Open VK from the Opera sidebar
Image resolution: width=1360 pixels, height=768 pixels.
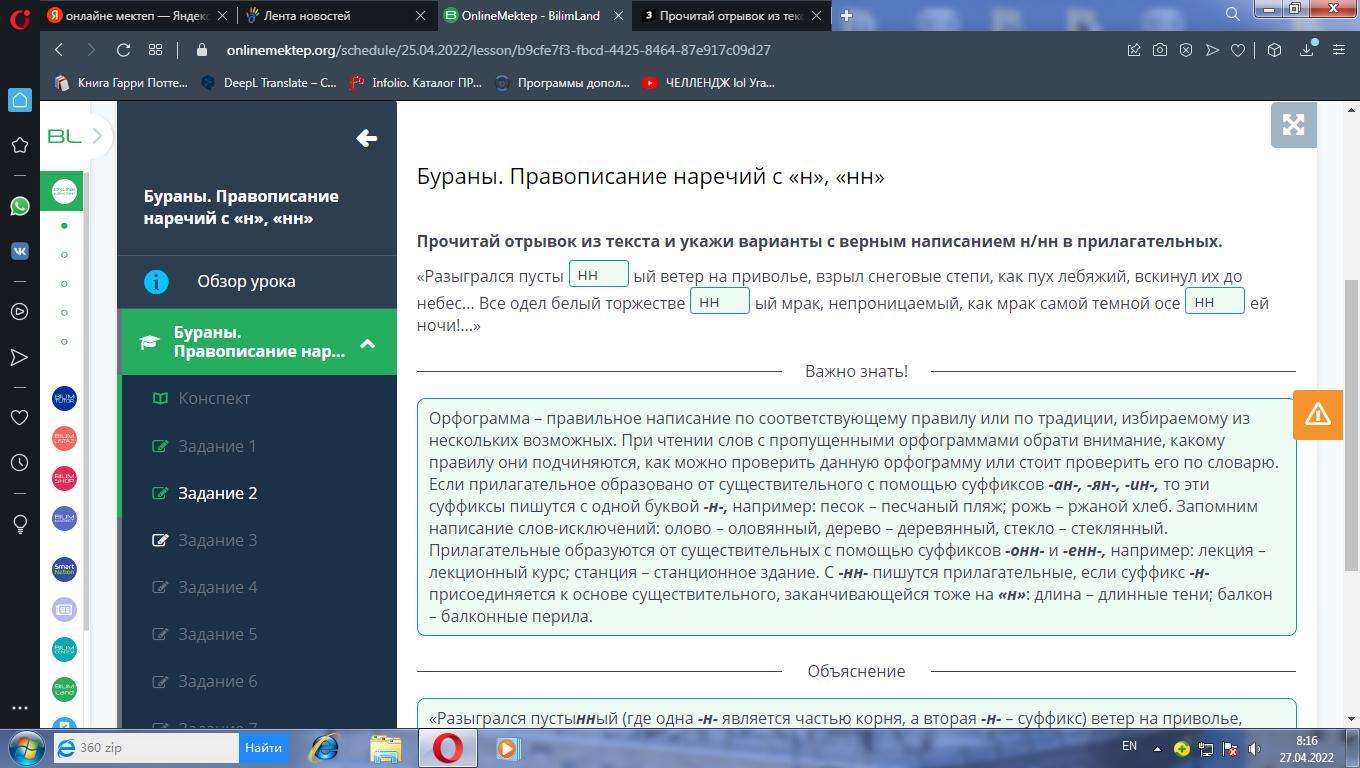(x=19, y=252)
